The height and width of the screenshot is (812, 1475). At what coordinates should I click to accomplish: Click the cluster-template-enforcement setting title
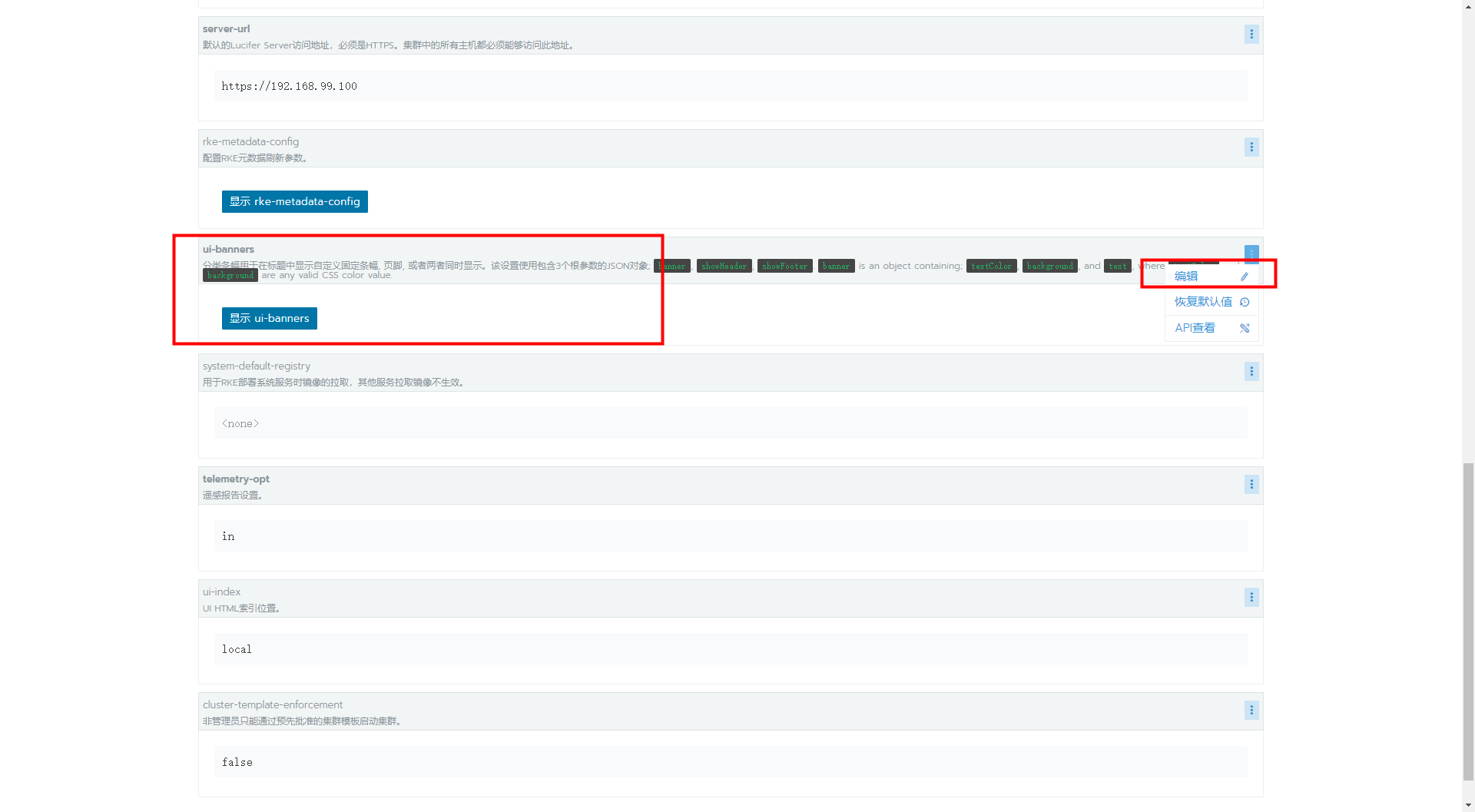click(x=273, y=704)
